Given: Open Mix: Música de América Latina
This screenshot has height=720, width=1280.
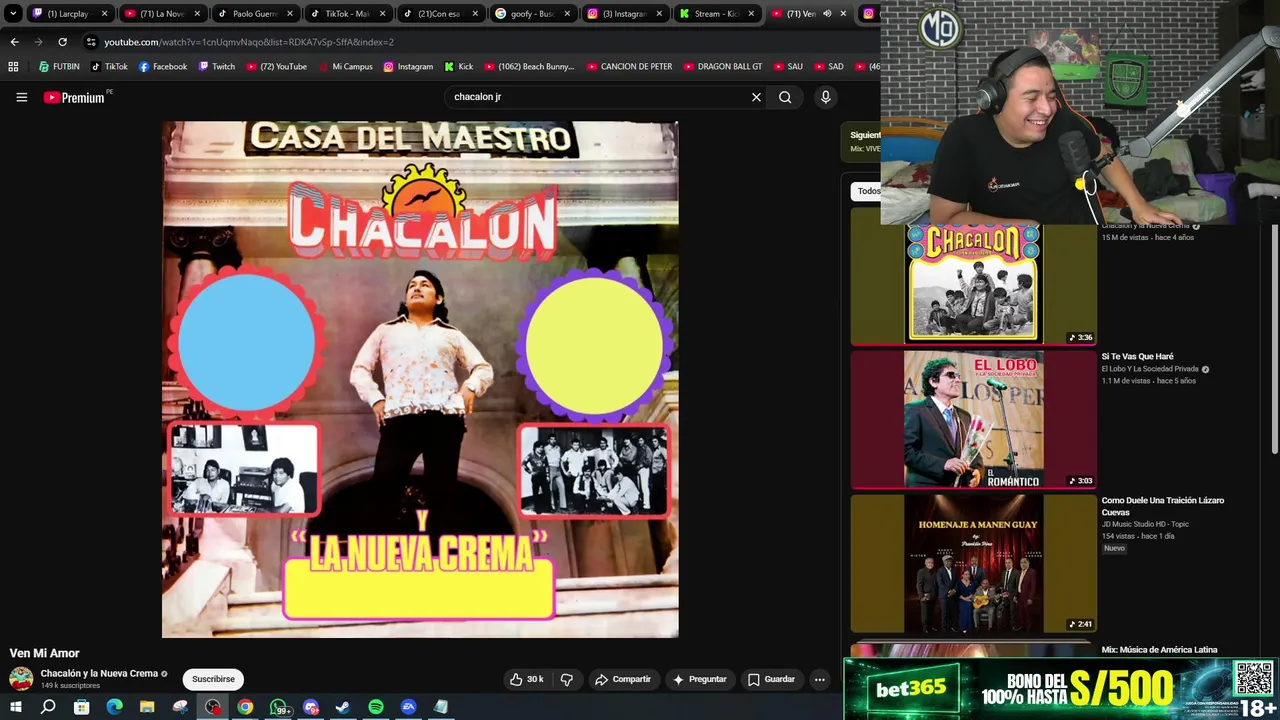Looking at the screenshot, I should pyautogui.click(x=1159, y=650).
